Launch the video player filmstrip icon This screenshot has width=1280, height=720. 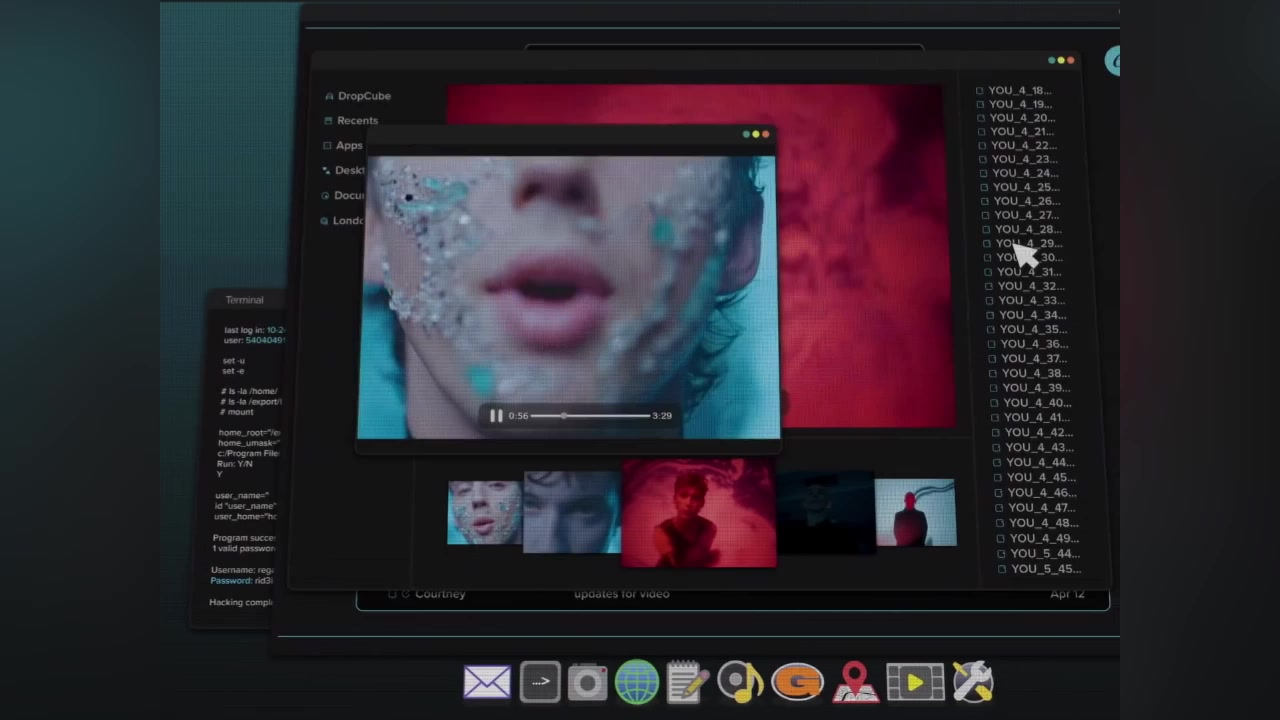coord(914,683)
